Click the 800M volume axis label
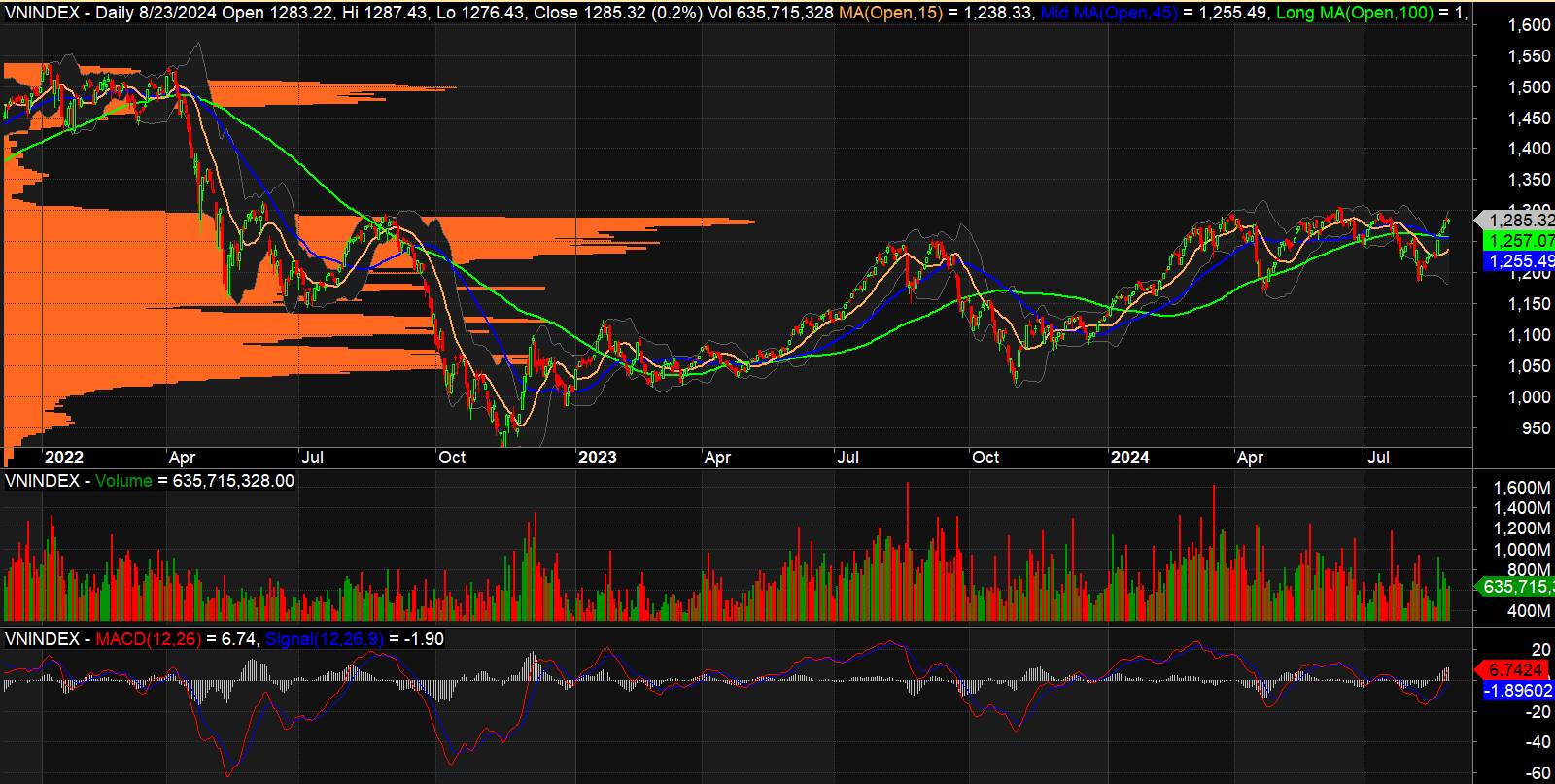 [x=1529, y=570]
